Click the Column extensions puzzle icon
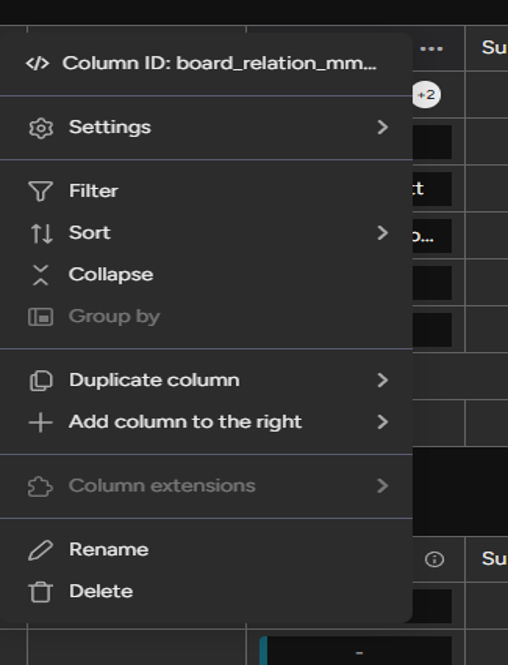 click(41, 486)
